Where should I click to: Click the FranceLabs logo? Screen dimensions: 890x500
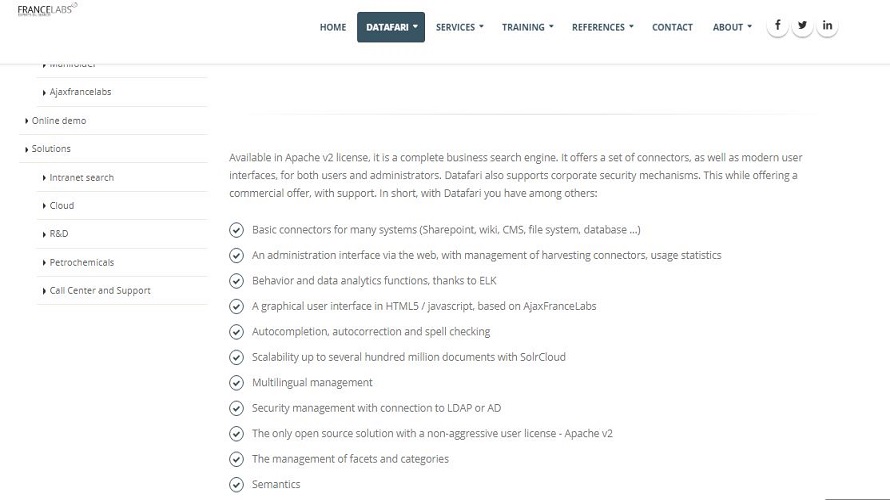47,10
